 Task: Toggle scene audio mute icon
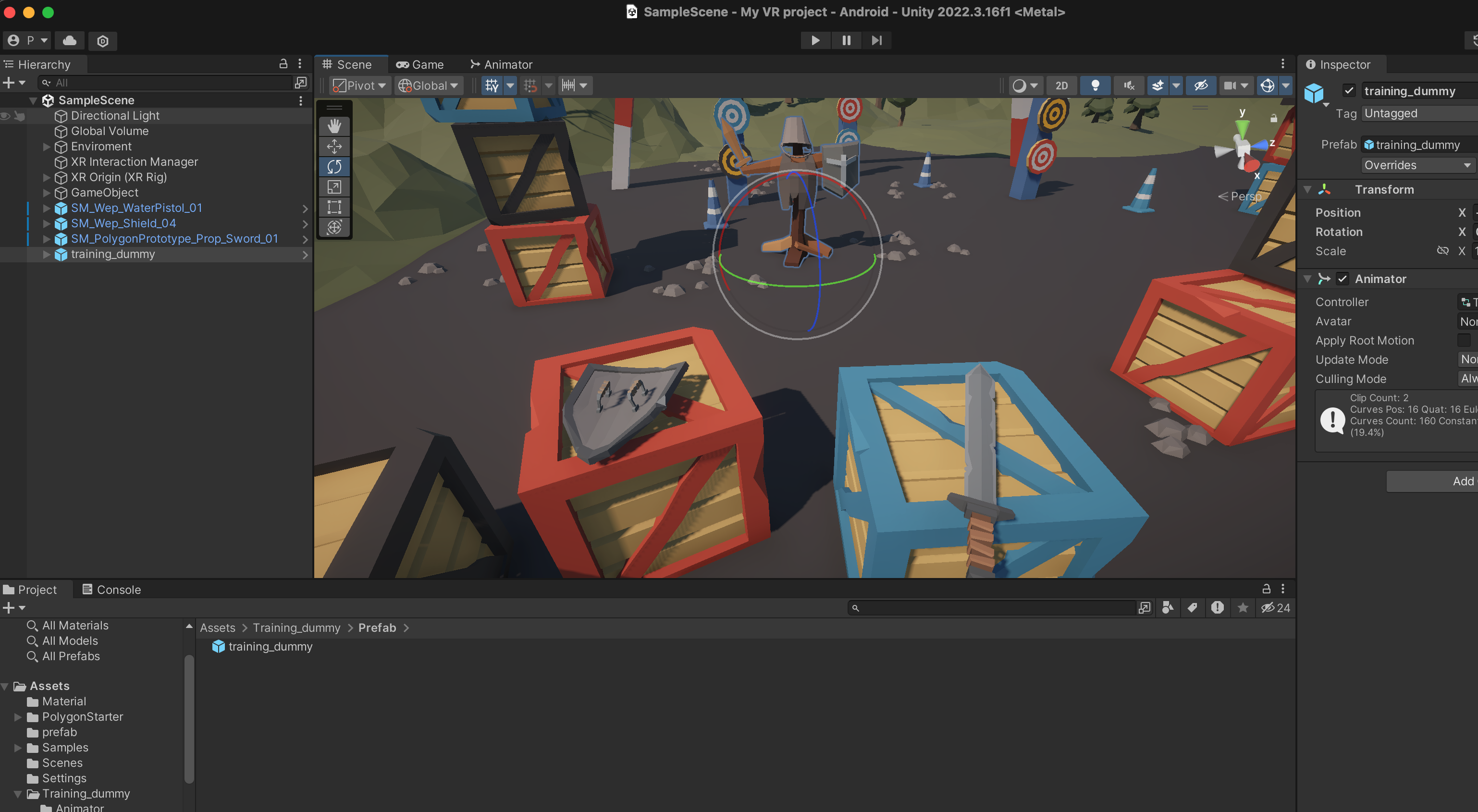coord(1129,86)
